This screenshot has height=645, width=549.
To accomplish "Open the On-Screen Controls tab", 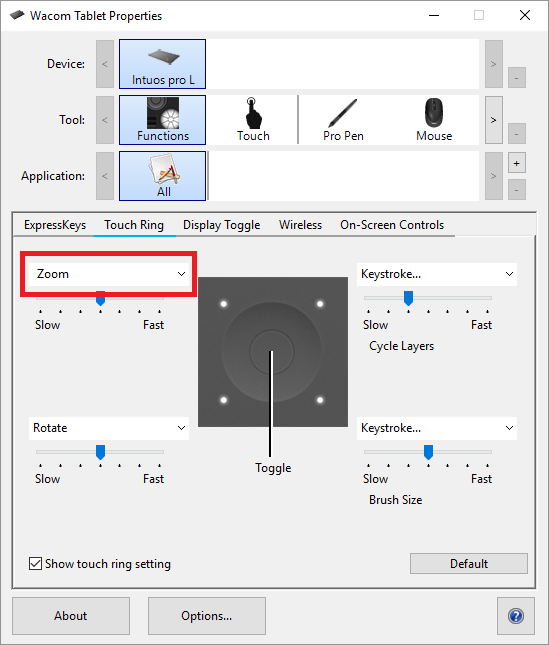I will (x=392, y=225).
